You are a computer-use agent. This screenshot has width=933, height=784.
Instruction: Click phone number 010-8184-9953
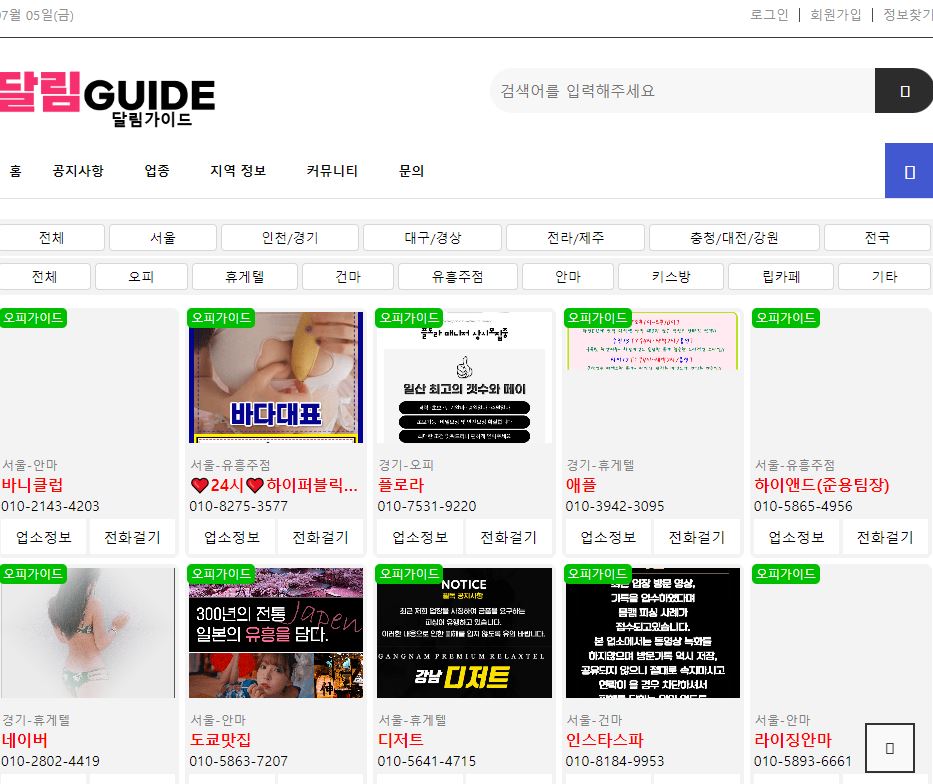[615, 761]
